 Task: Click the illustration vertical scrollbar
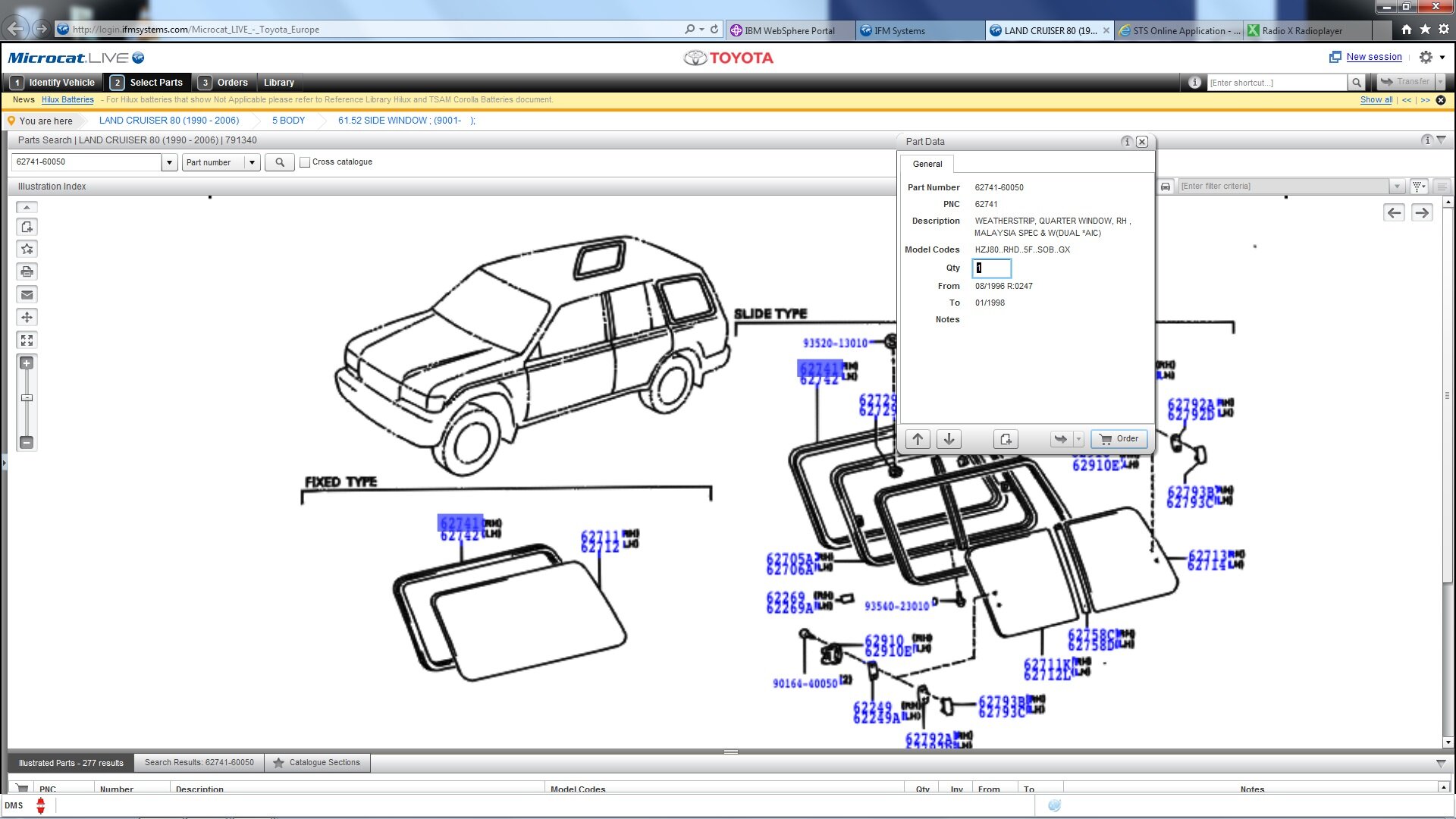coord(1448,394)
